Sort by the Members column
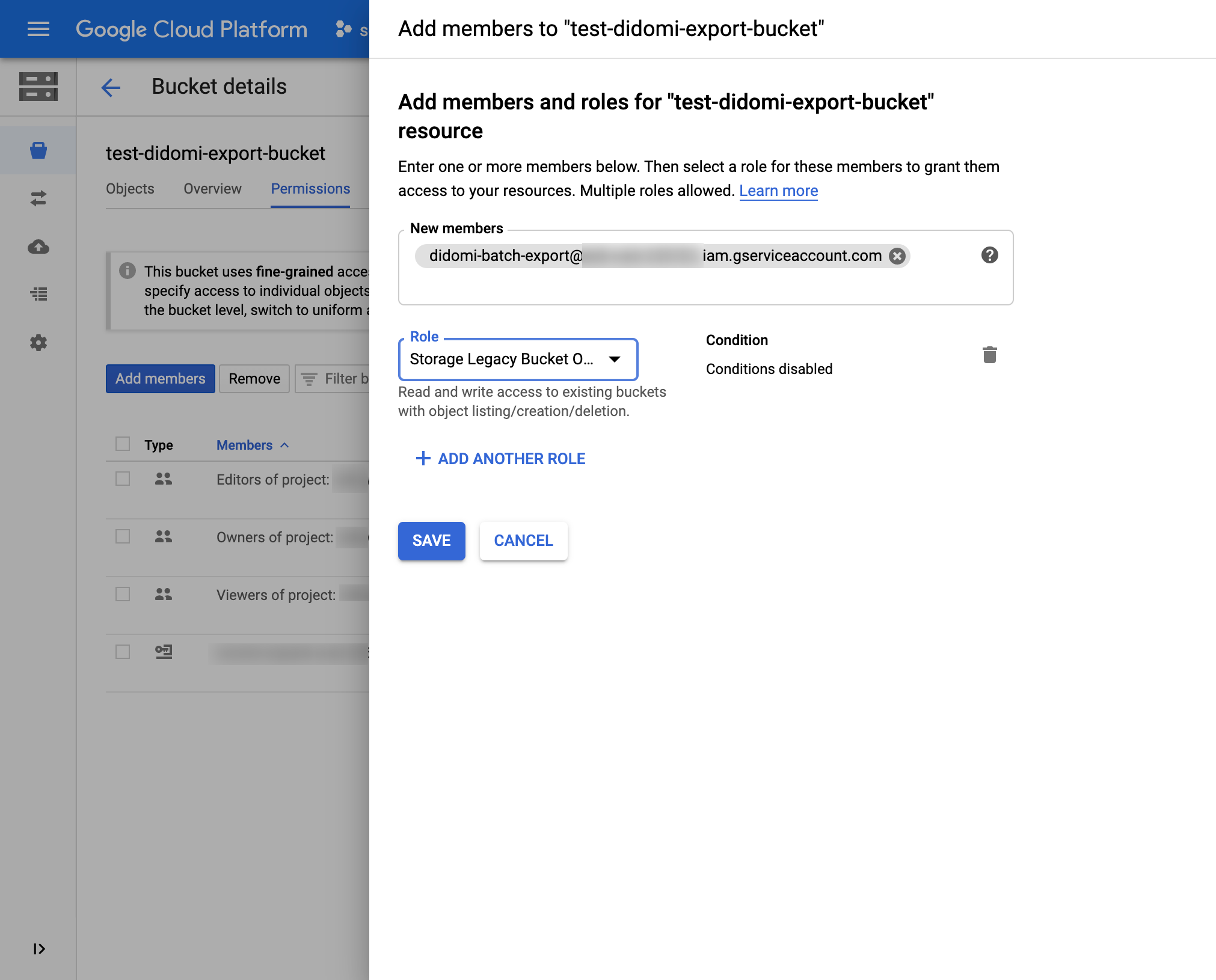Image resolution: width=1216 pixels, height=980 pixels. [x=253, y=445]
